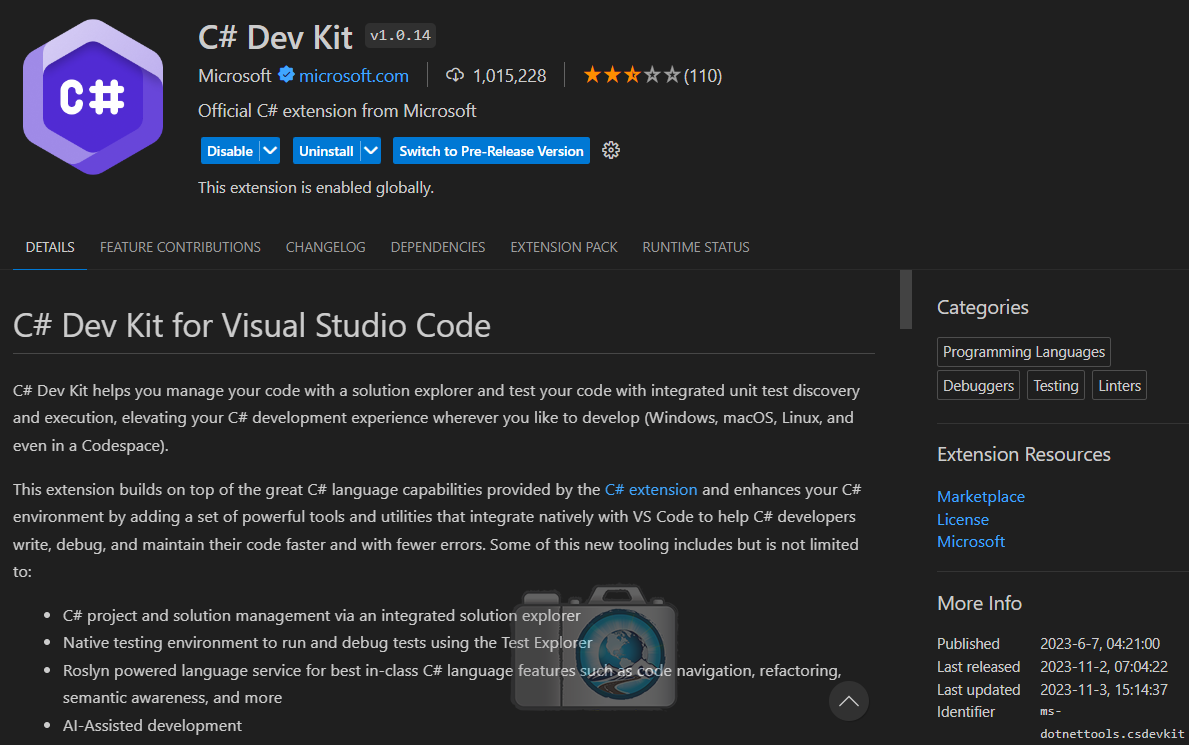
Task: Select the Programming Languages category tag
Action: click(1023, 352)
